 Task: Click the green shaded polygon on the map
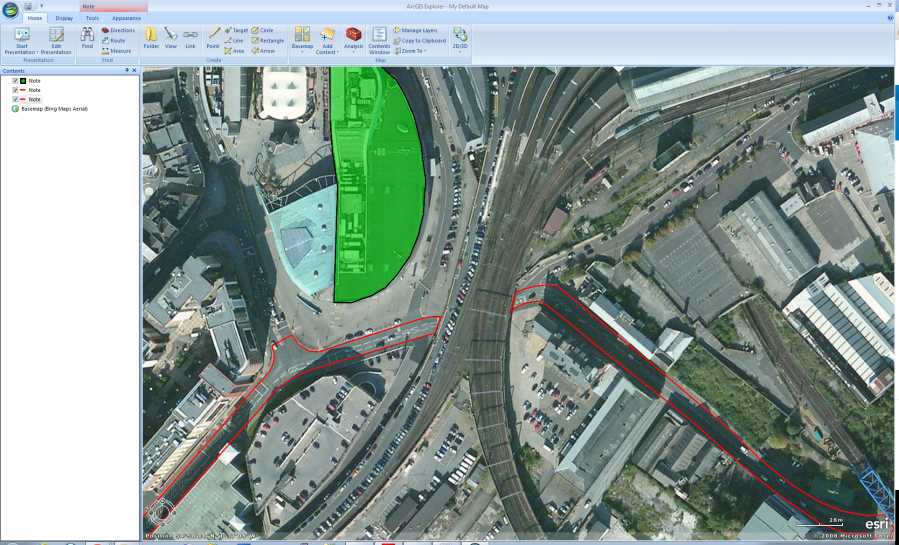point(379,183)
